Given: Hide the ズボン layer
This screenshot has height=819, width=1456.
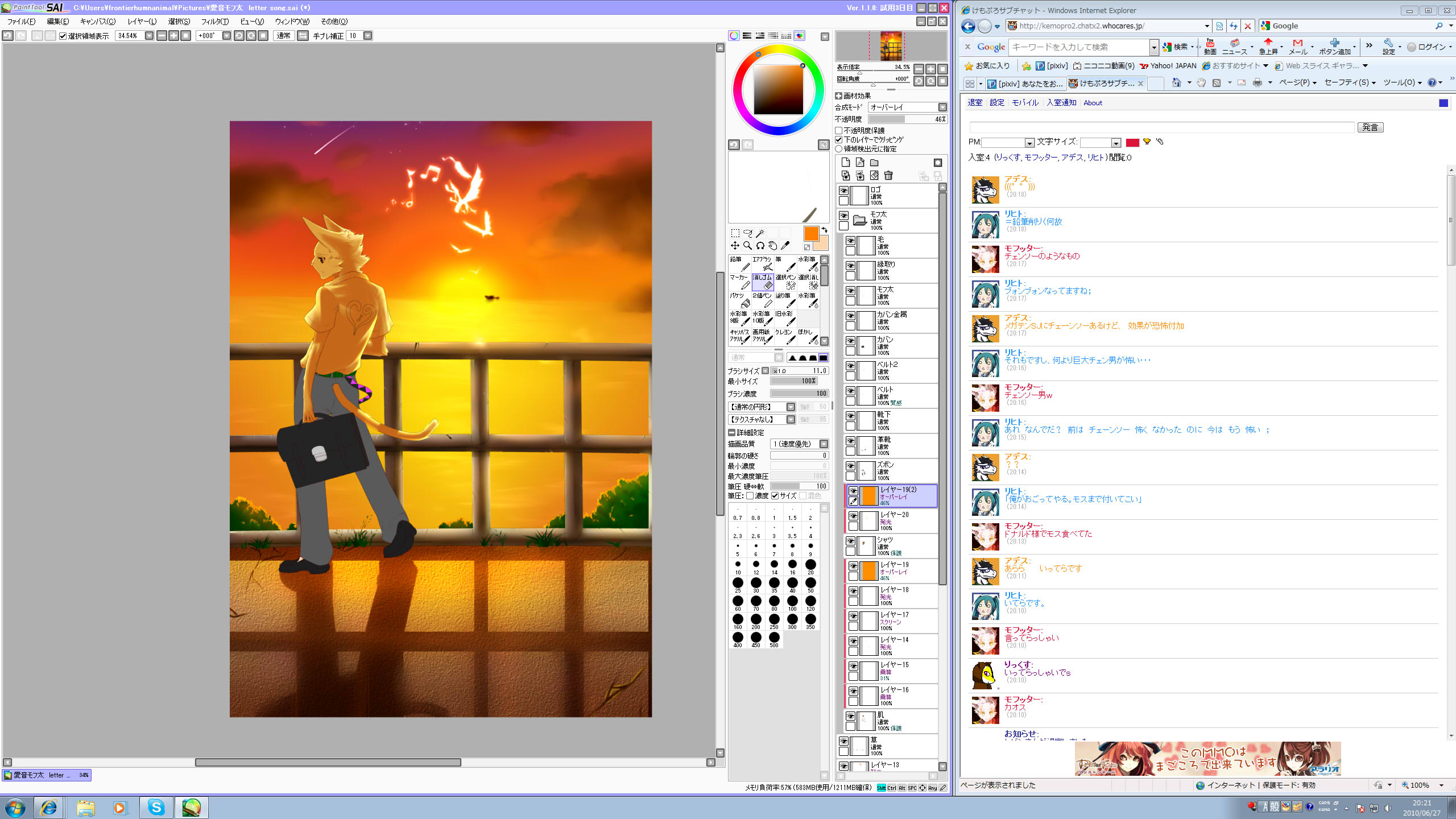Looking at the screenshot, I should (x=850, y=466).
